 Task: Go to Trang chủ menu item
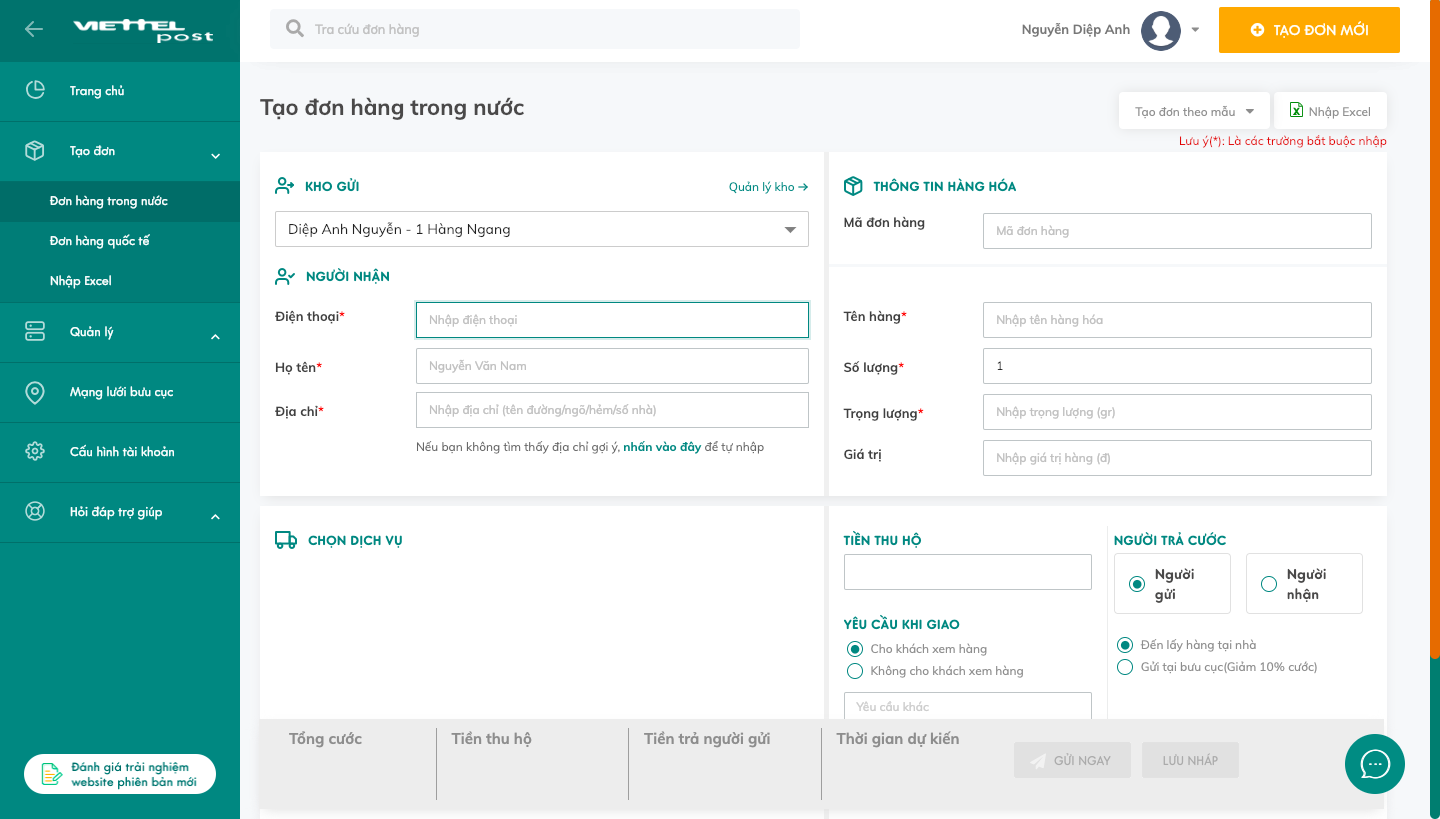pos(120,91)
